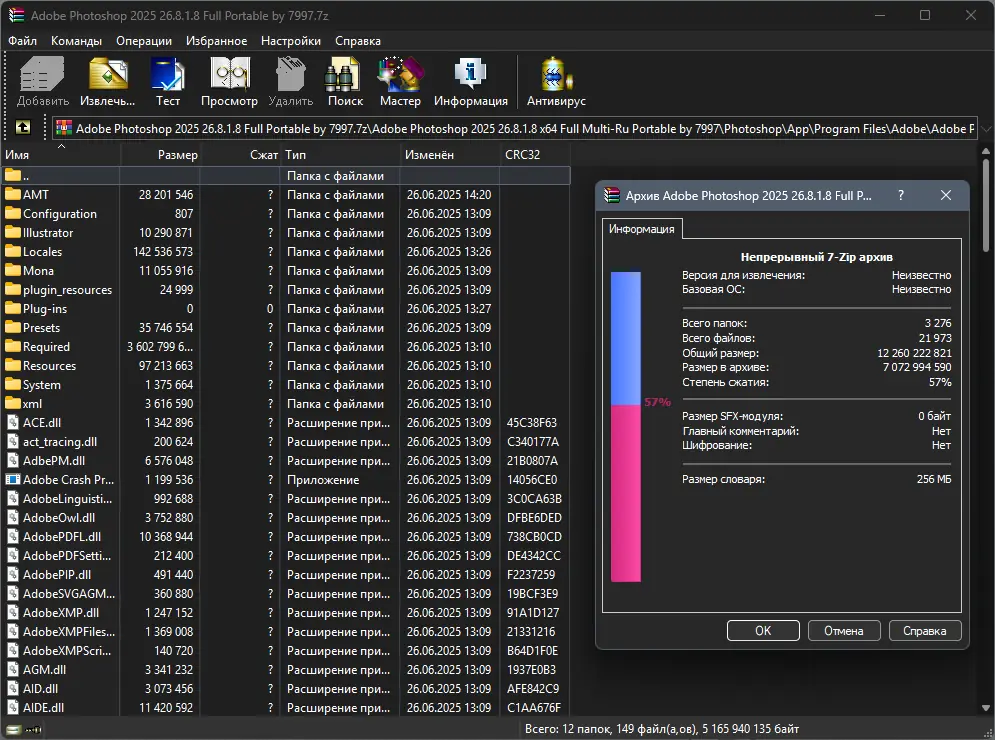Open the Поиск (Search) tool
This screenshot has width=995, height=740.
tap(344, 81)
